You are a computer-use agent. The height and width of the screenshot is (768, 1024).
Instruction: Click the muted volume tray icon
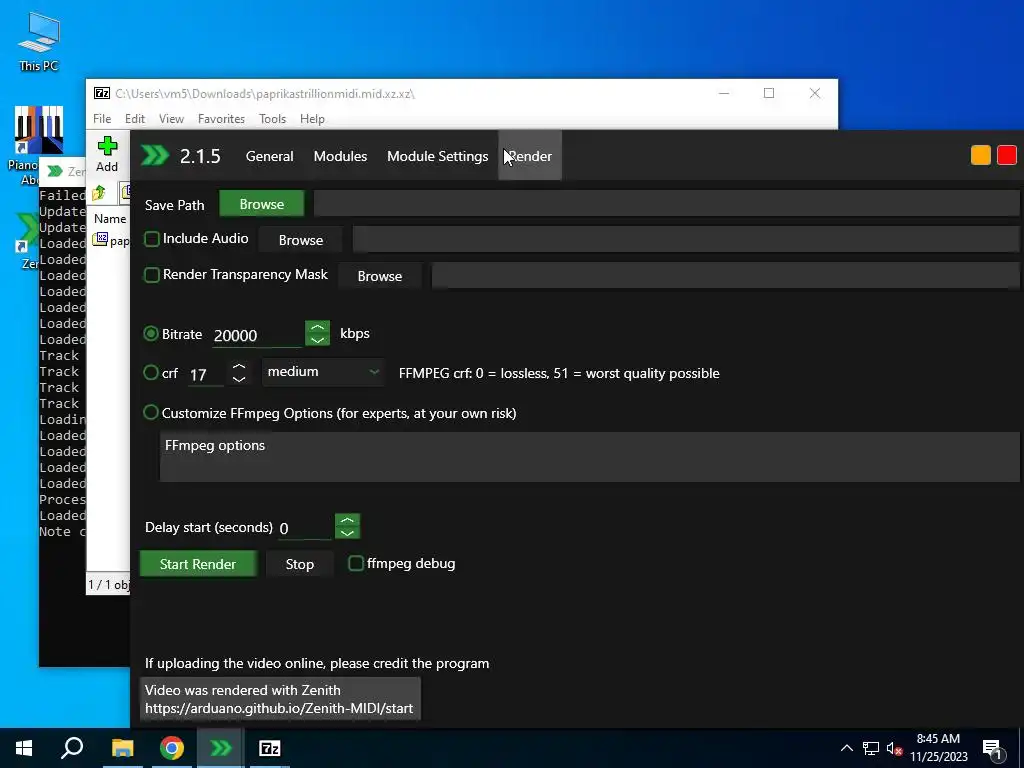(894, 748)
